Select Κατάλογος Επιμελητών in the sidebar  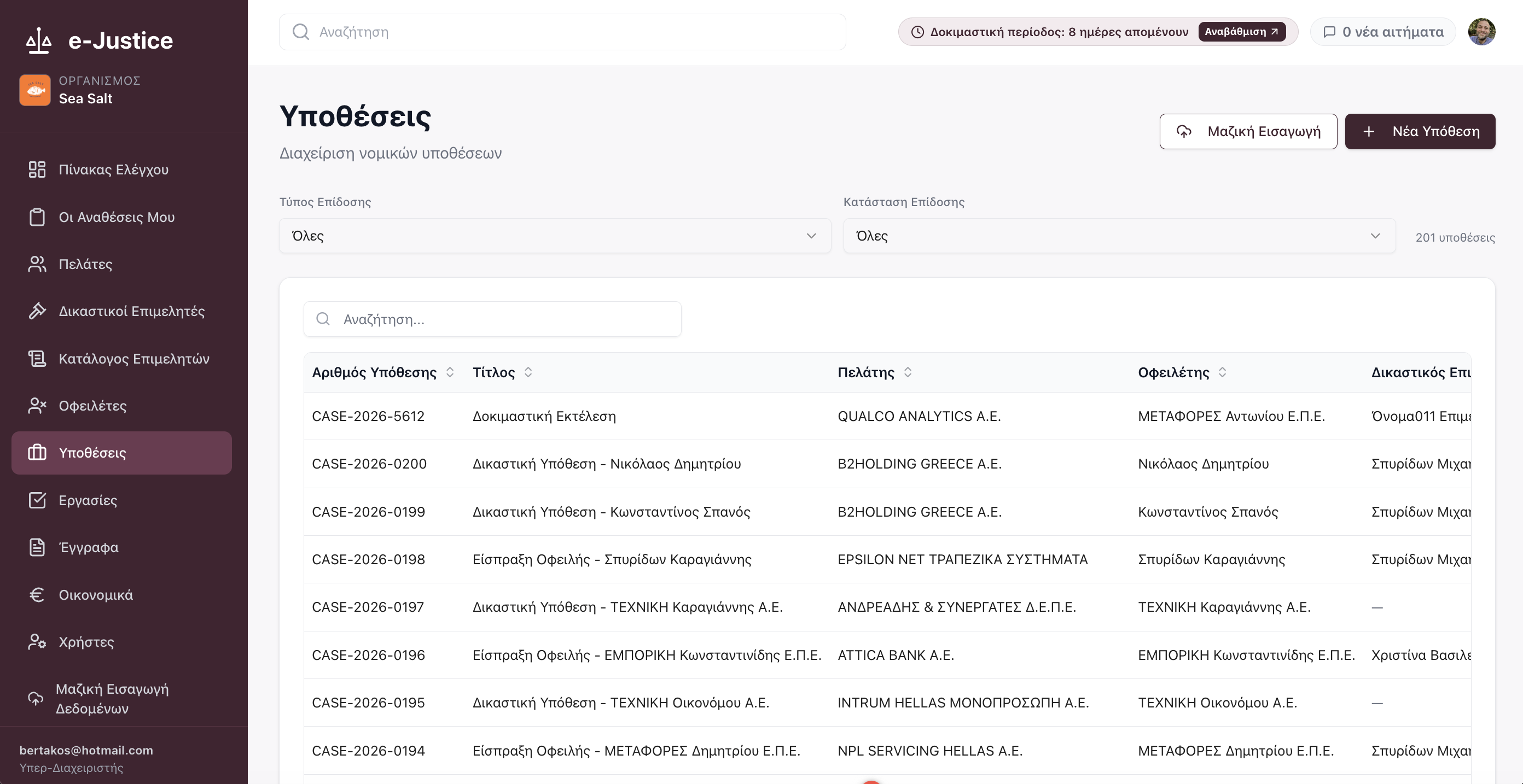122,359
